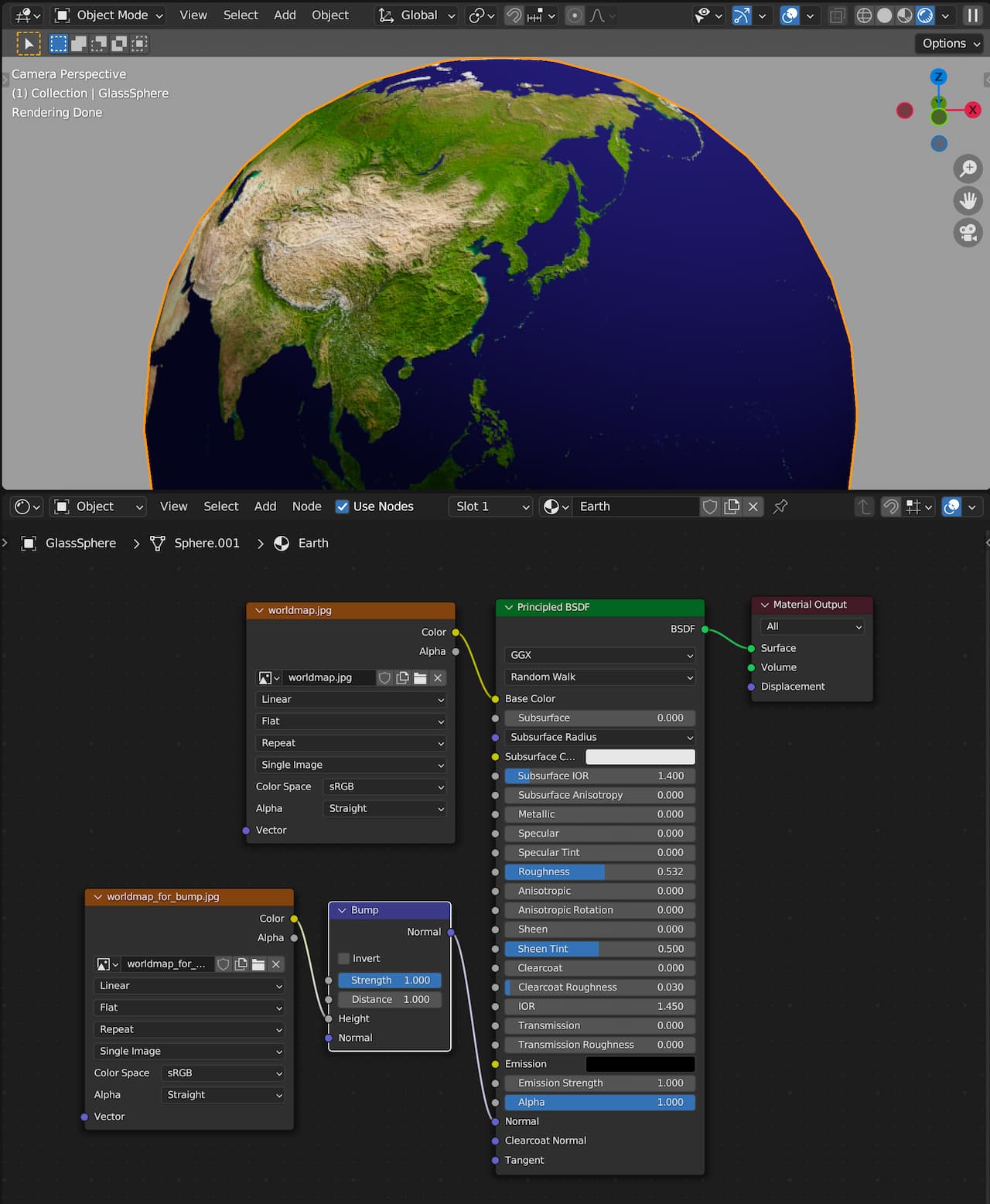
Task: Toggle X-ray display in viewport header
Action: tap(837, 15)
